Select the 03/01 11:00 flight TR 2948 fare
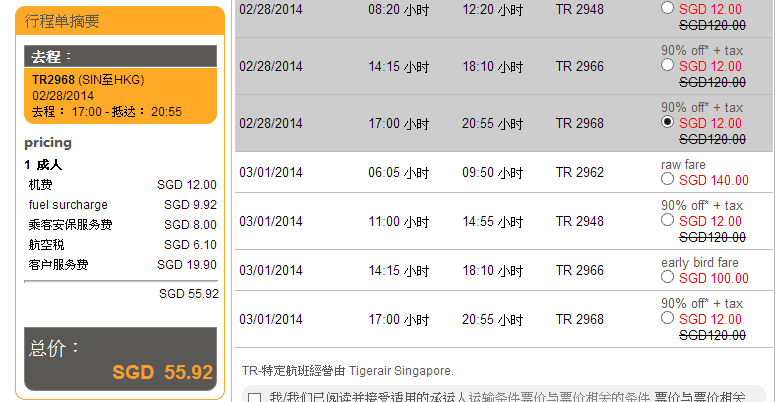This screenshot has width=783, height=402. coord(668,221)
